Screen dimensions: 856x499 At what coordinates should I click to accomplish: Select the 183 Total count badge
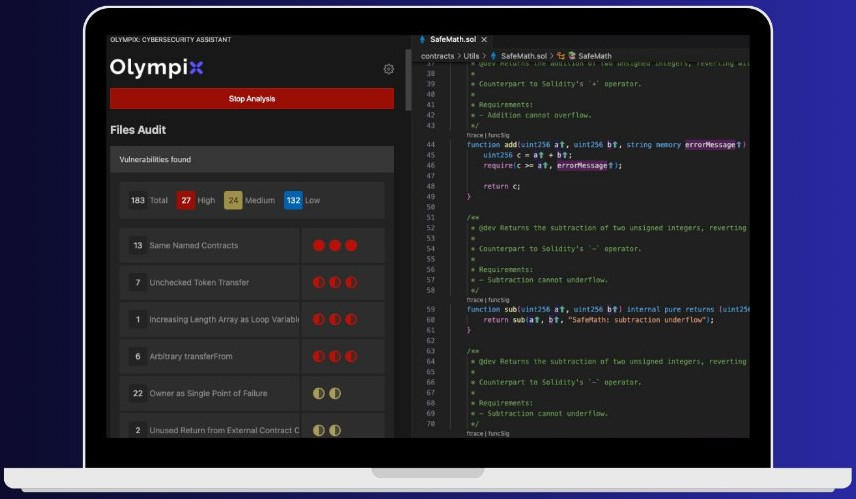(138, 200)
